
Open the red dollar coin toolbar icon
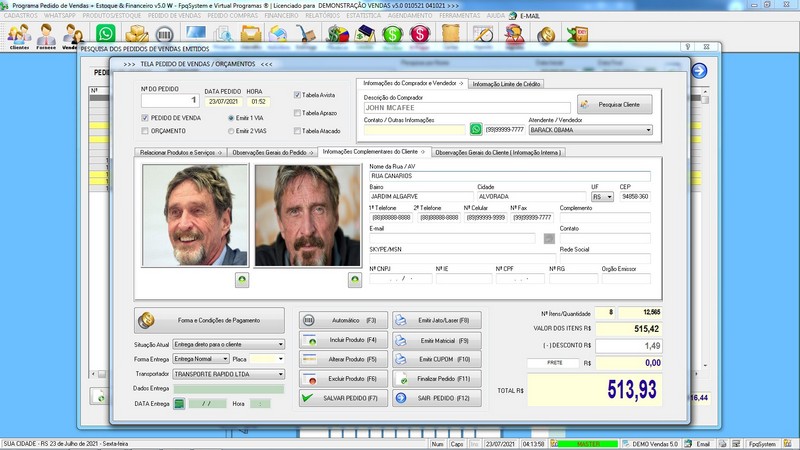pyautogui.click(x=419, y=34)
